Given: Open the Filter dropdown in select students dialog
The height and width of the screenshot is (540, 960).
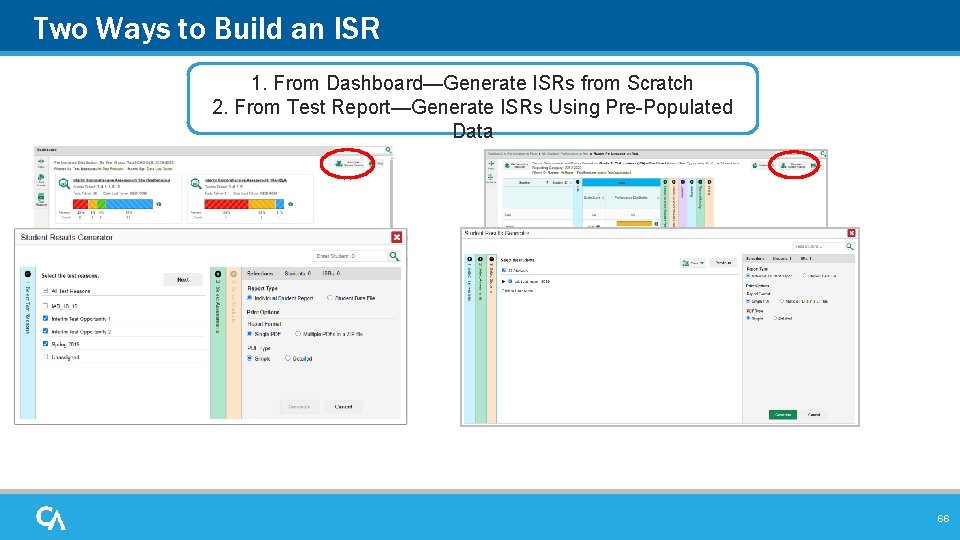Looking at the screenshot, I should pos(693,263).
